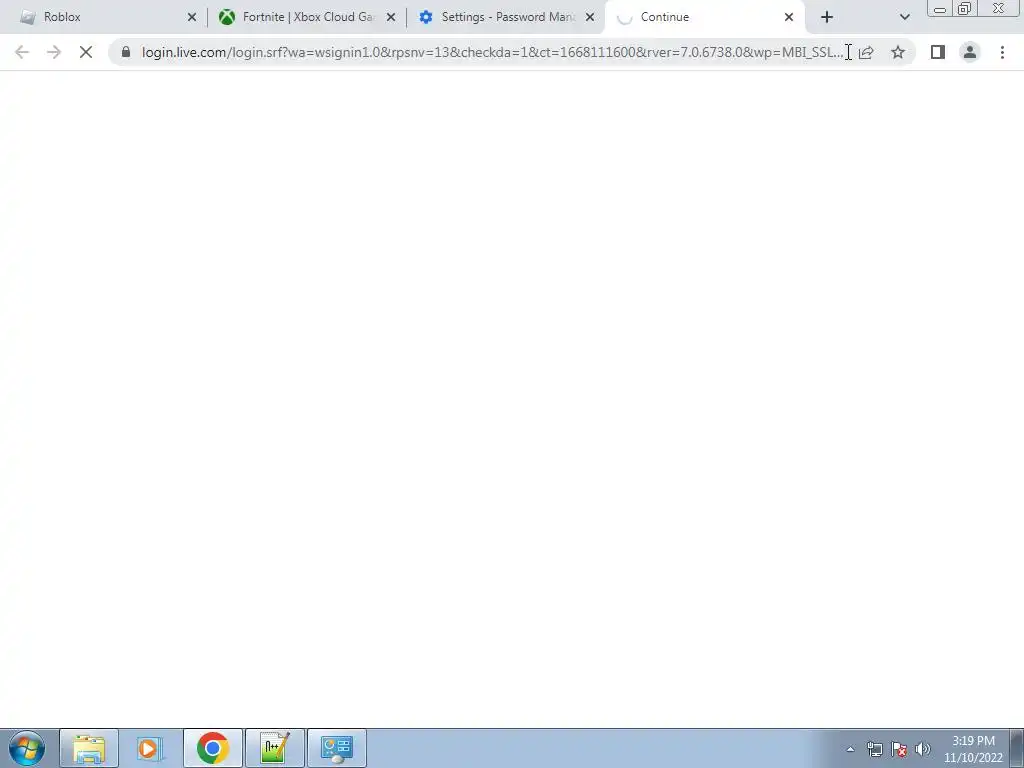Screen dimensions: 1024x768
Task: Close the Continue tab
Action: (789, 18)
